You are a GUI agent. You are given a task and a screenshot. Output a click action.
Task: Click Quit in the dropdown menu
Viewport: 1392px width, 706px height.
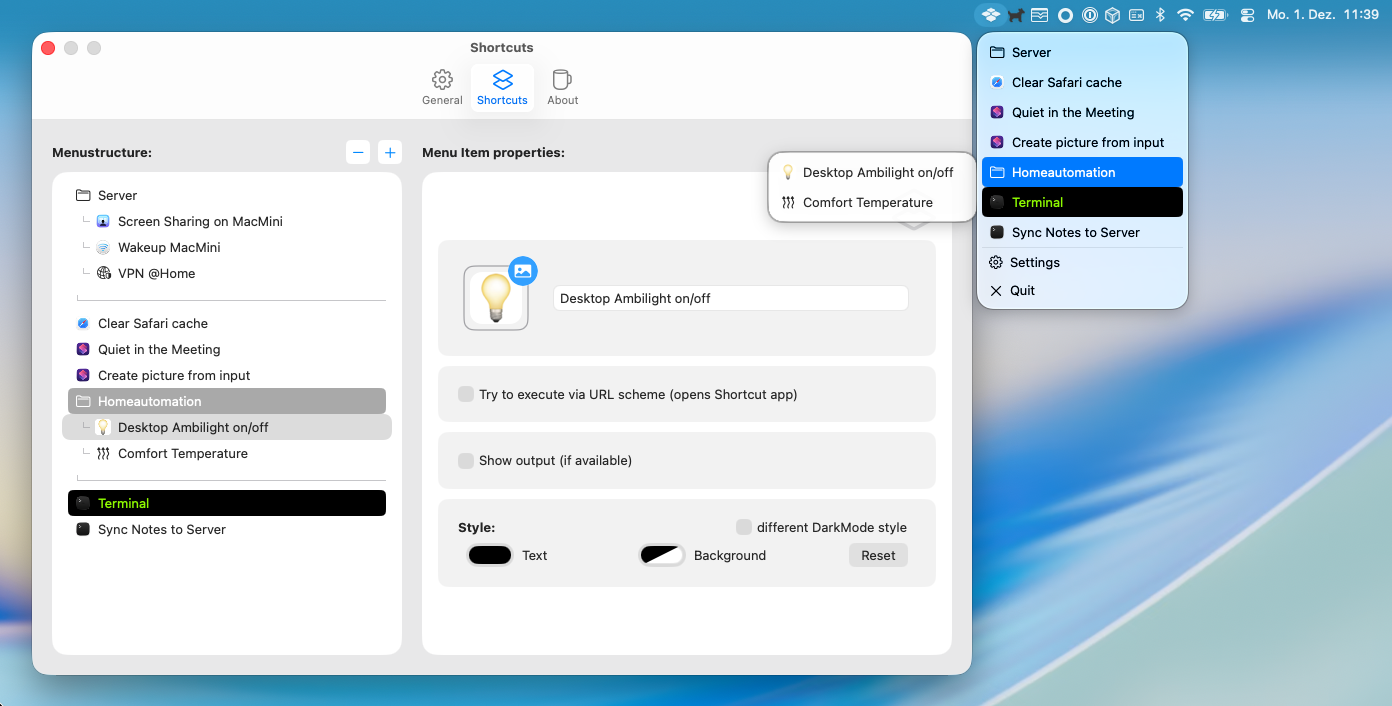click(x=1022, y=290)
